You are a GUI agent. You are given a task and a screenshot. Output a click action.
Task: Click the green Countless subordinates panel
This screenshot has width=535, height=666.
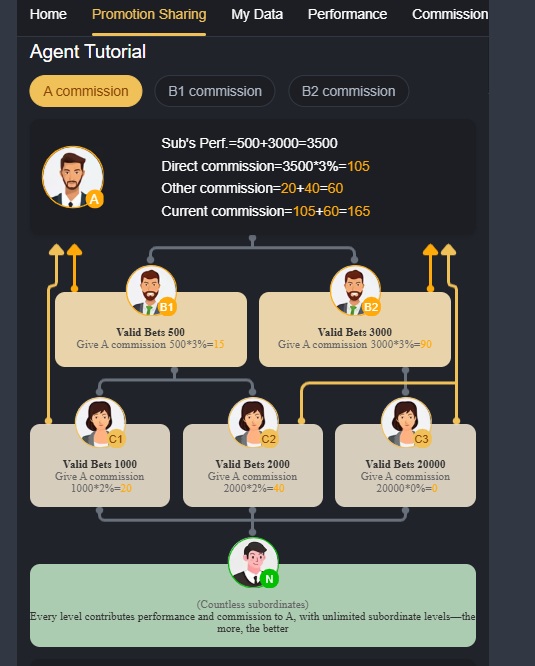pos(253,605)
